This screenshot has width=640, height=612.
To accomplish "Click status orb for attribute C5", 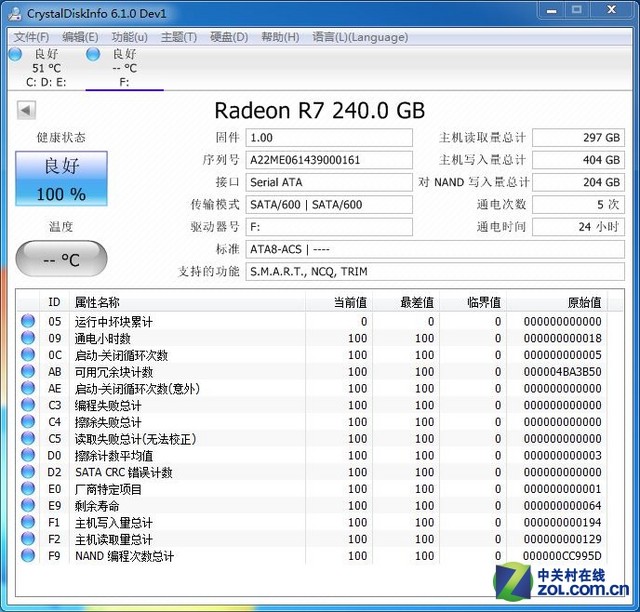I will pyautogui.click(x=28, y=438).
